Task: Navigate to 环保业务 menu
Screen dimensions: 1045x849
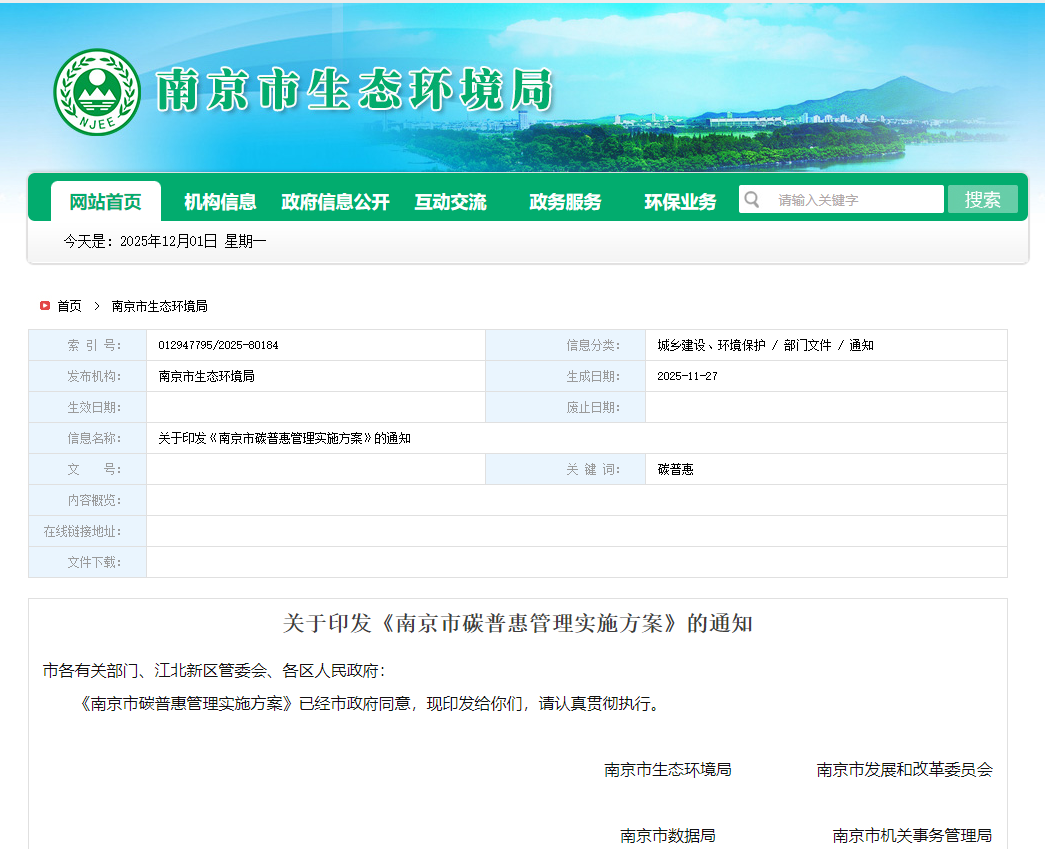Action: [x=680, y=202]
